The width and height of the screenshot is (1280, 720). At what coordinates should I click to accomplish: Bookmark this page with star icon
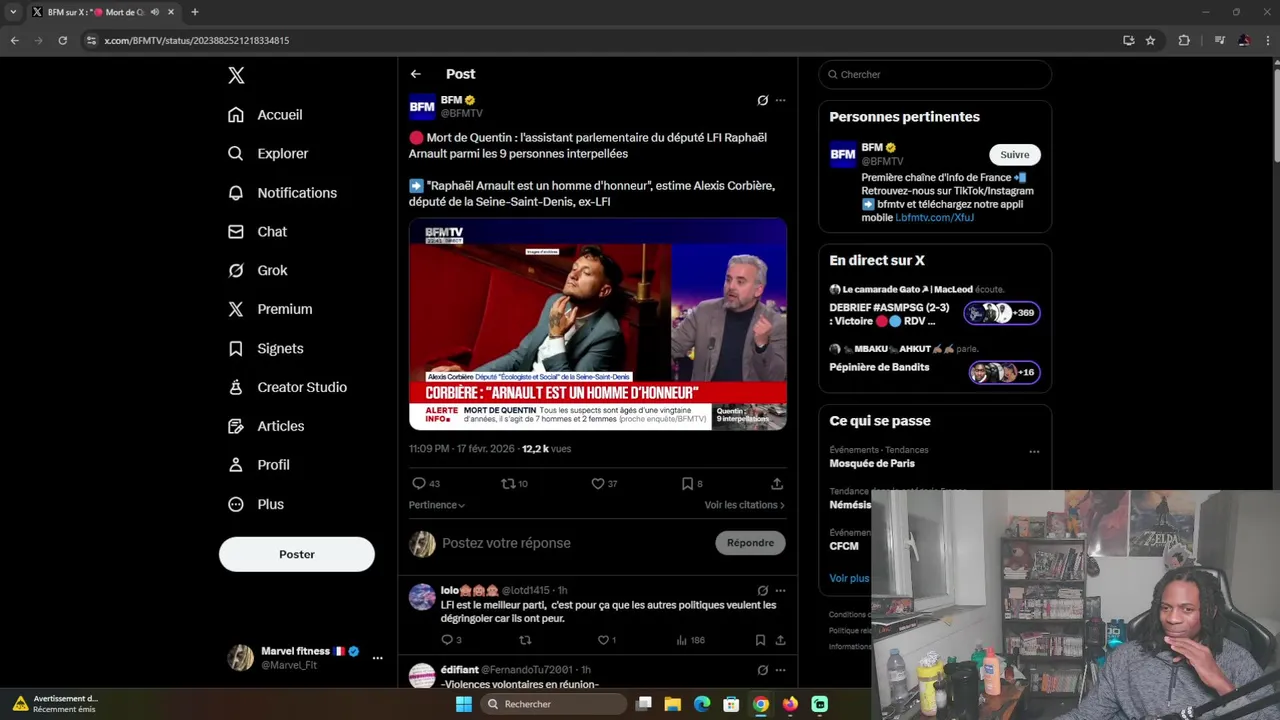pos(1150,40)
